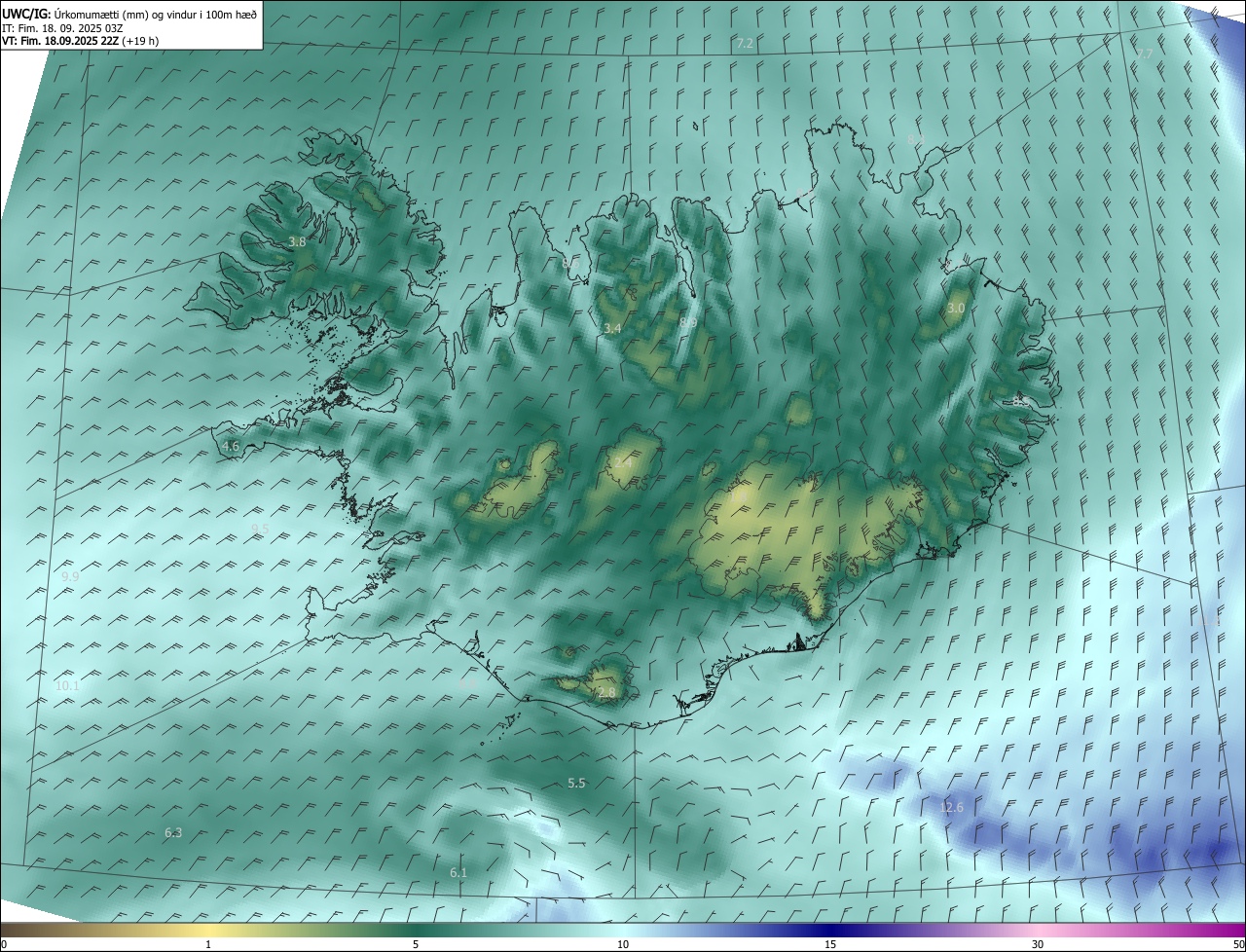Click the 'VT: Fim. 18.09.2025 22Z (+19 h)' line
This screenshot has width=1246, height=952.
click(80, 41)
